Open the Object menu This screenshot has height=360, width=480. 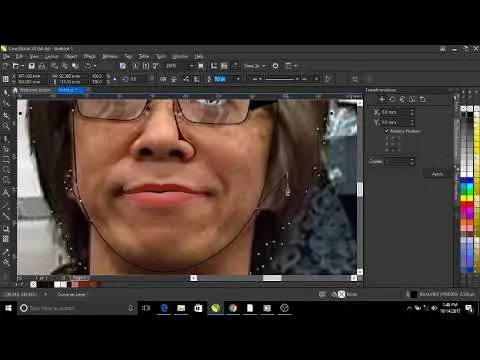pos(71,56)
